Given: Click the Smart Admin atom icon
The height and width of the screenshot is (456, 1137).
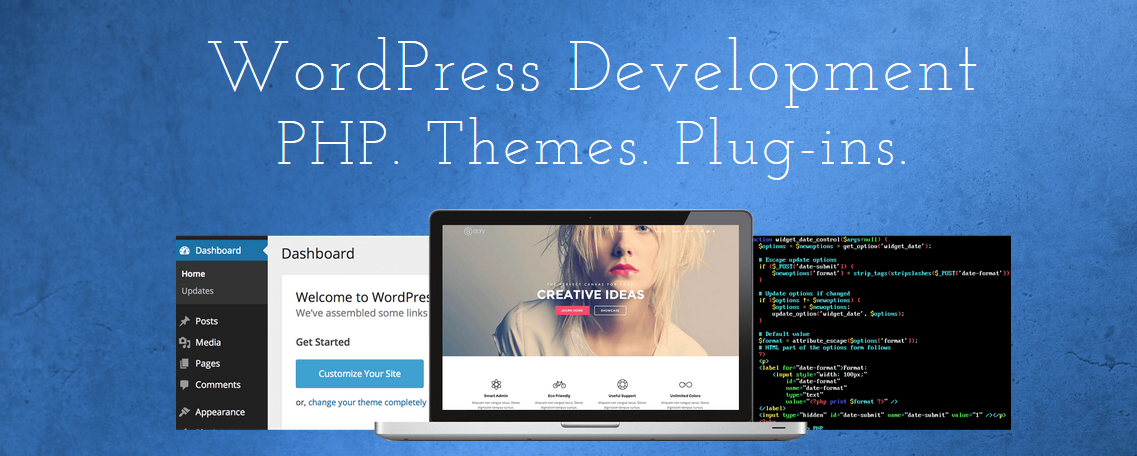Looking at the screenshot, I should tap(496, 384).
